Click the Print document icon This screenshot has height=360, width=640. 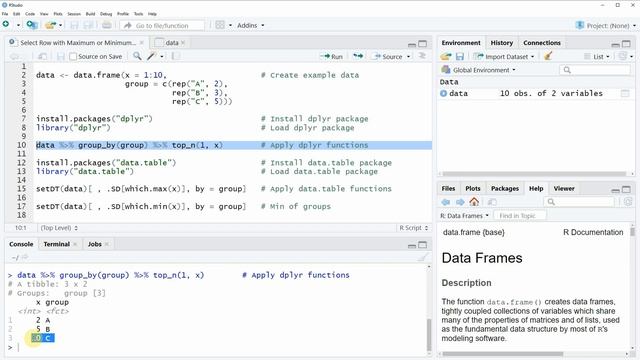click(x=107, y=25)
